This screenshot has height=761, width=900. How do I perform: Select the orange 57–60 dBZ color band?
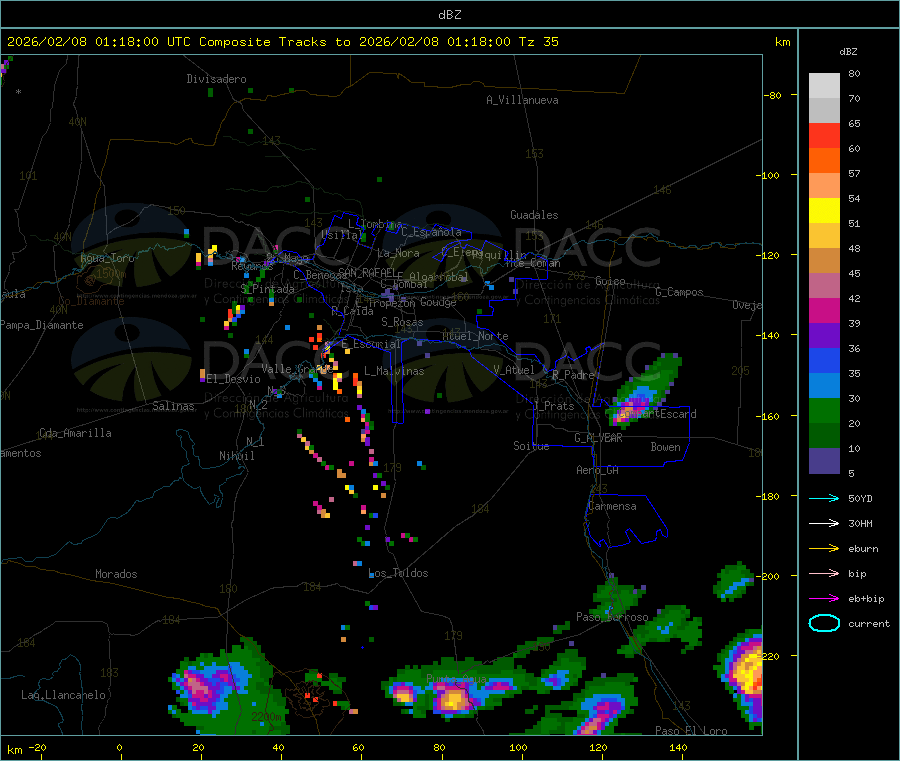point(824,161)
